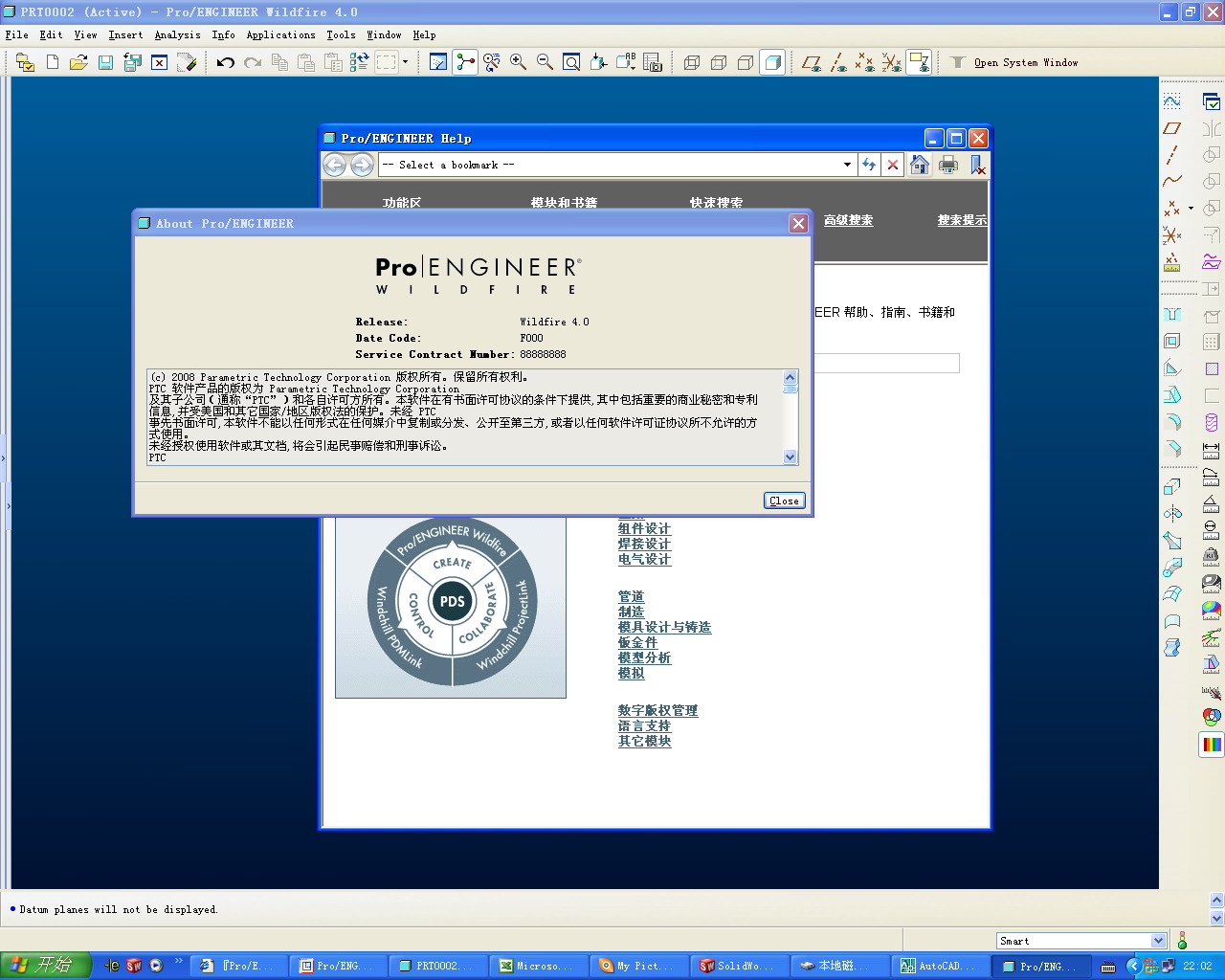
Task: Click the down arrow of the About text scrollbar
Action: click(790, 457)
